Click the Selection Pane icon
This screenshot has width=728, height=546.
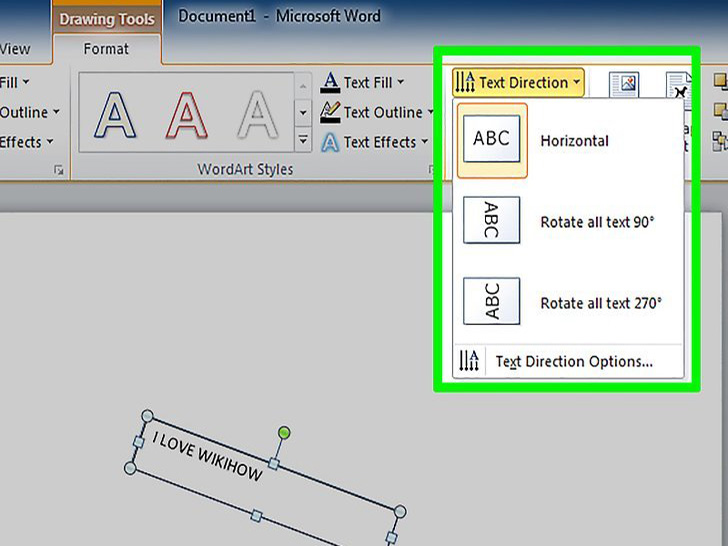(721, 141)
